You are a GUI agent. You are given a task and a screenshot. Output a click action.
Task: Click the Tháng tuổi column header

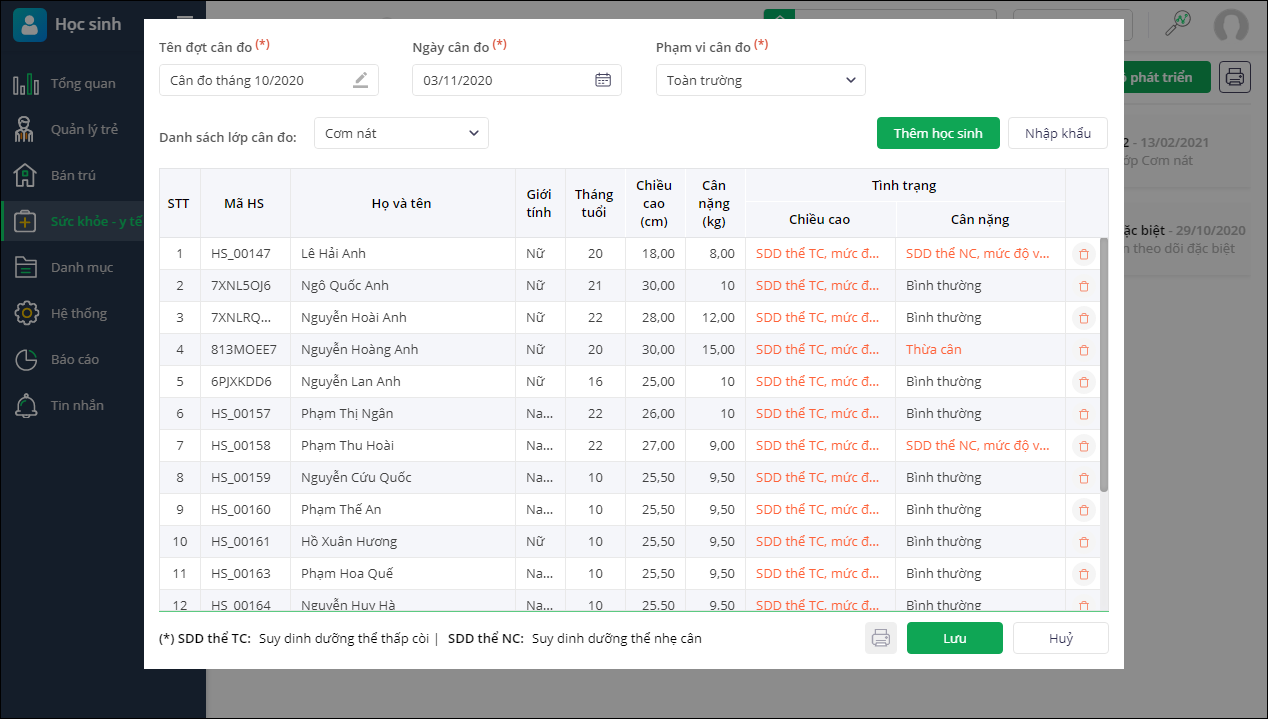pyautogui.click(x=596, y=203)
